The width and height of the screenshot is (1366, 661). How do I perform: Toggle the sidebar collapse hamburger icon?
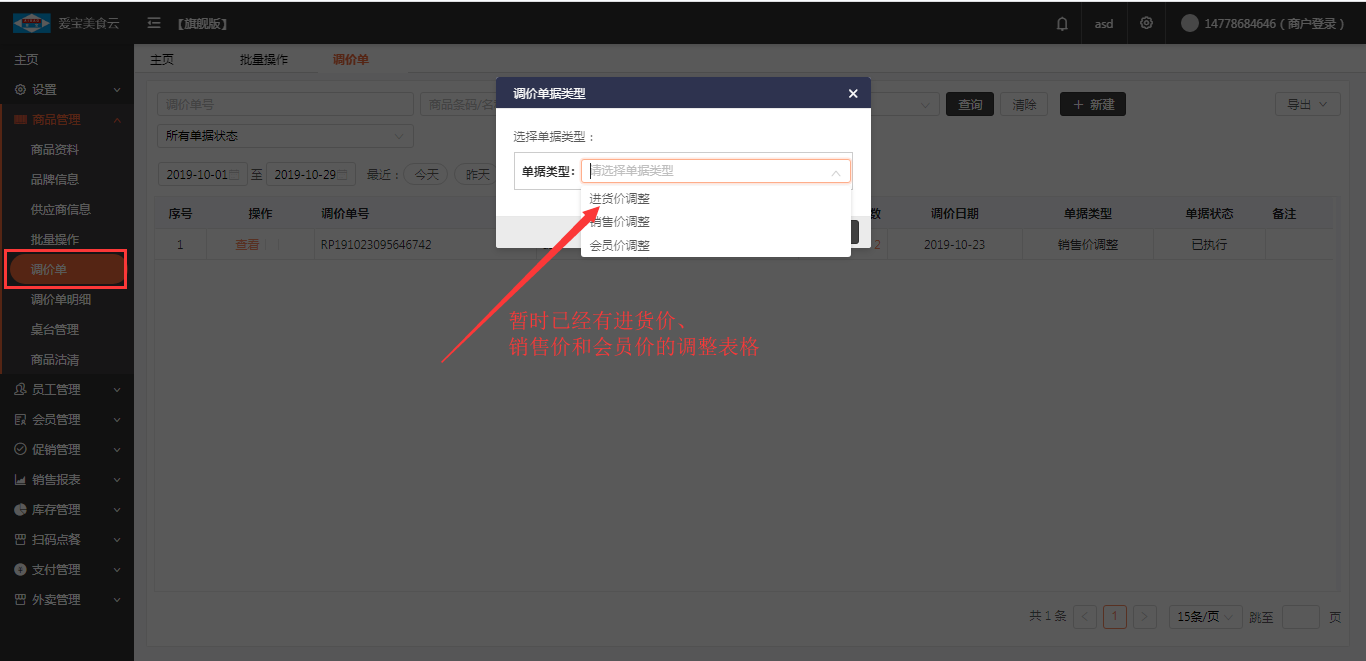point(154,23)
